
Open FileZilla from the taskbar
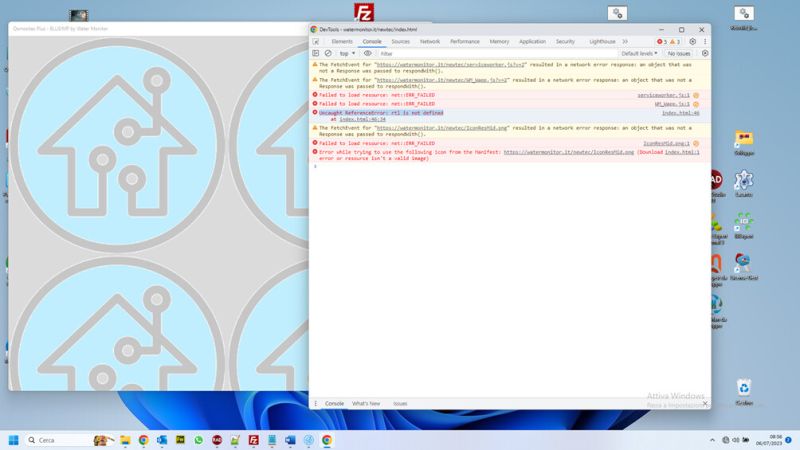tap(254, 440)
